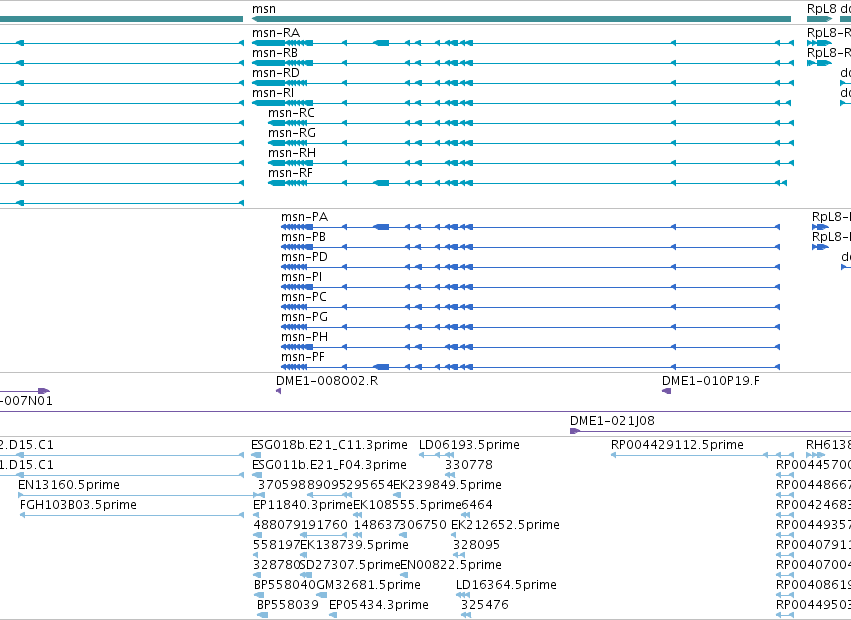Viewport: 851px width, 620px height.
Task: Select the msn-PG protein label
Action: coord(304,318)
